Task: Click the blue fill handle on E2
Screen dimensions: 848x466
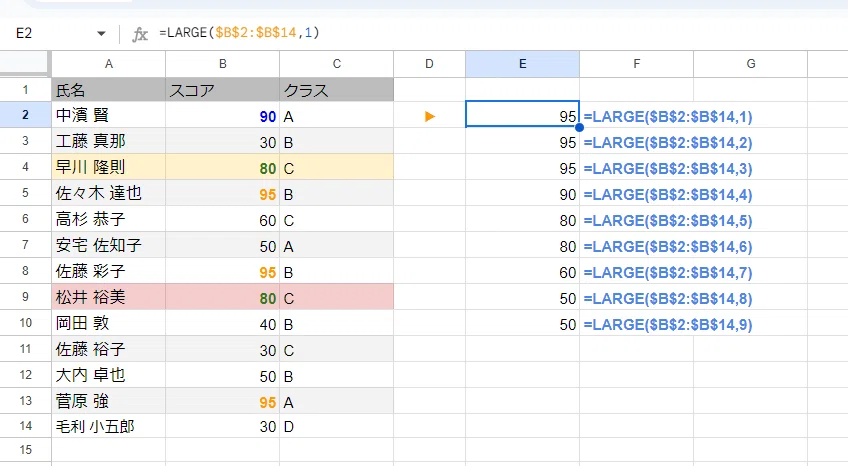Action: tap(579, 128)
